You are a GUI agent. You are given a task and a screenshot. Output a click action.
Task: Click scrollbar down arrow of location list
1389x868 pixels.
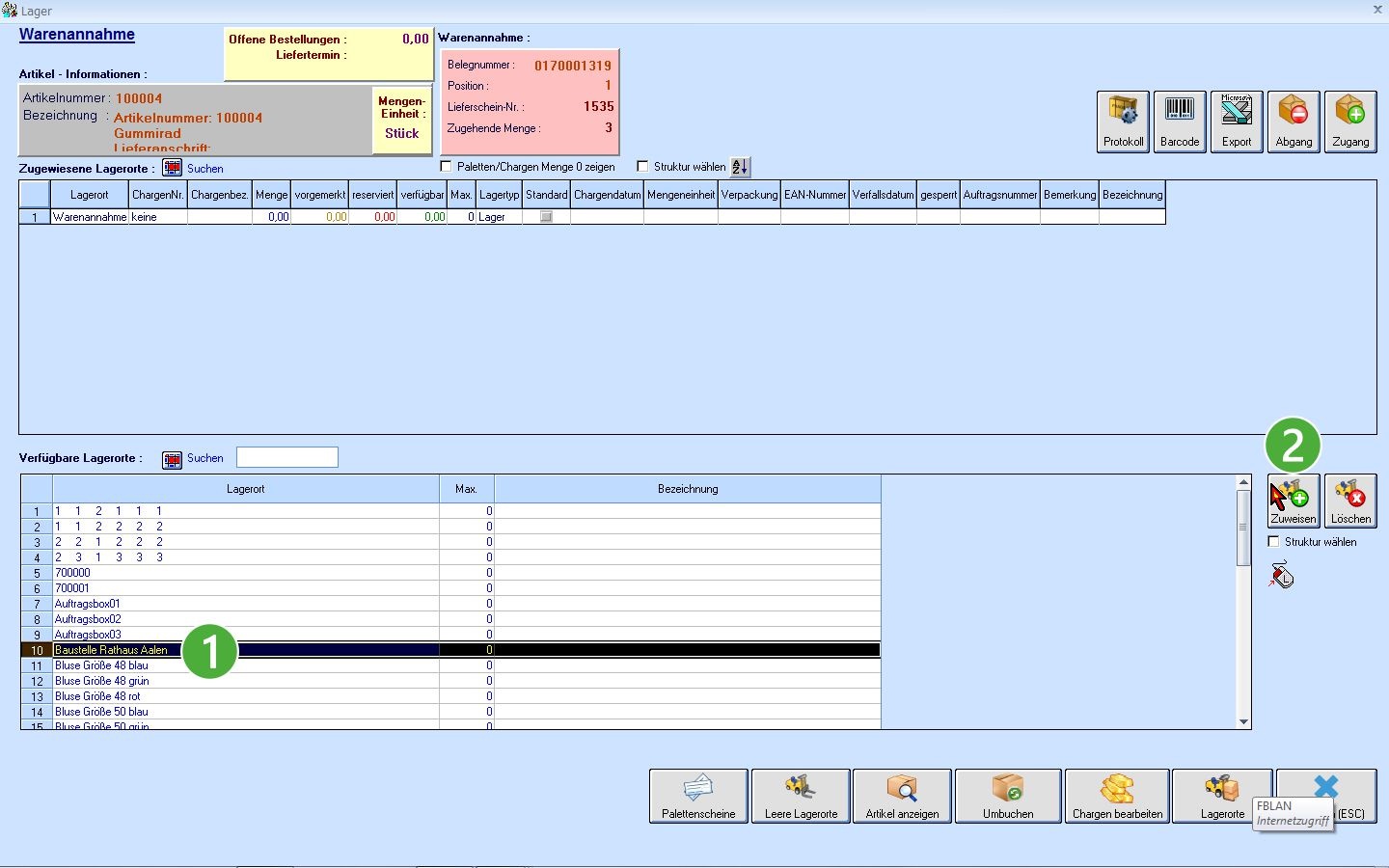click(x=1243, y=721)
